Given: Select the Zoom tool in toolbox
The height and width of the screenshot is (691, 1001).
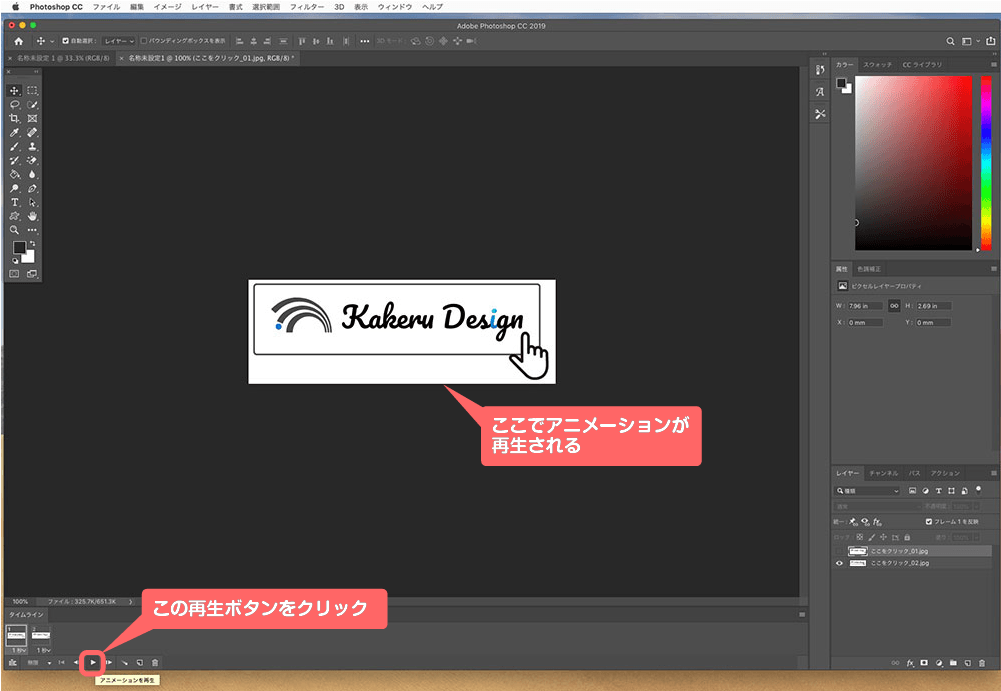Looking at the screenshot, I should point(14,231).
